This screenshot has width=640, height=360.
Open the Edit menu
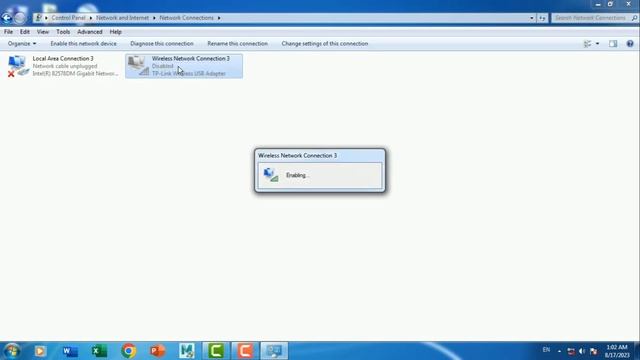(x=24, y=32)
